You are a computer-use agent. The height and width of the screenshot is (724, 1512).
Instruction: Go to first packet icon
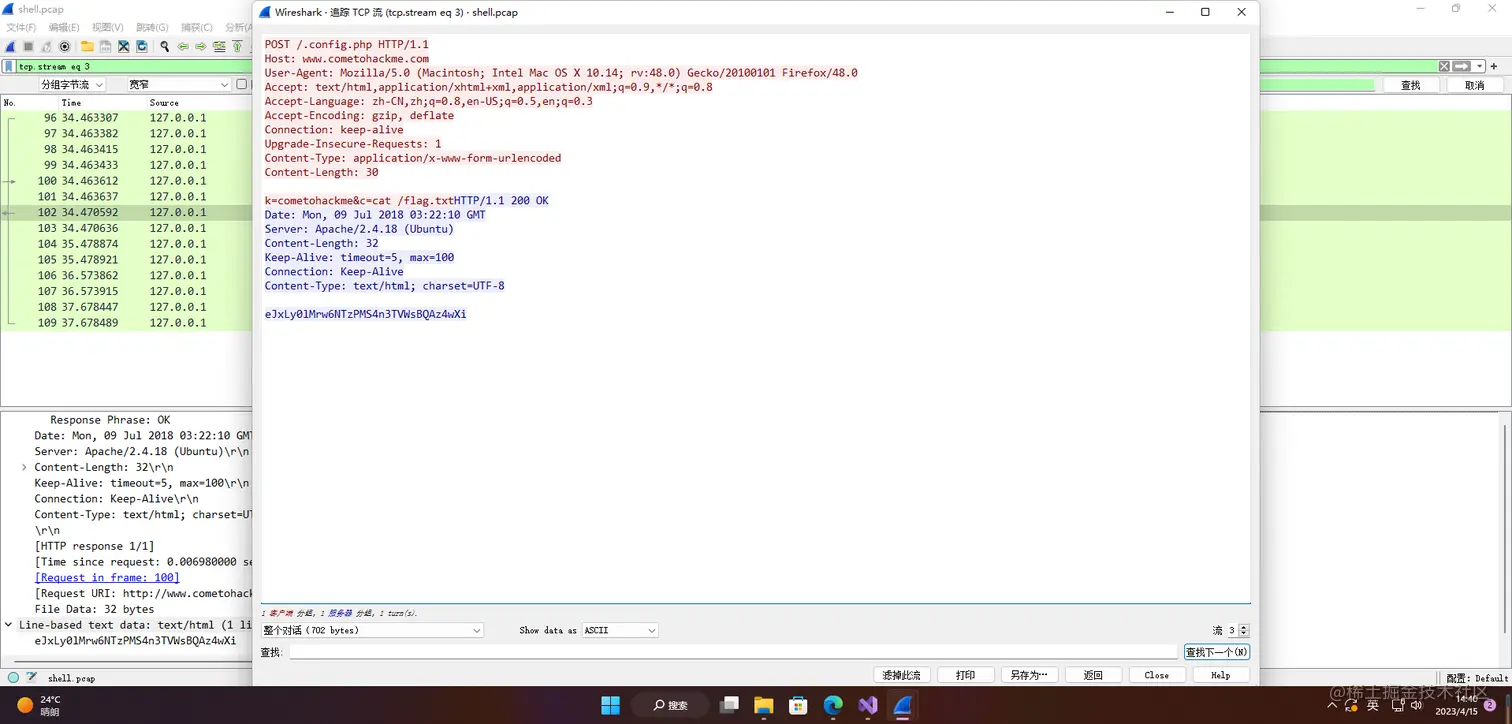pyautogui.click(x=237, y=47)
